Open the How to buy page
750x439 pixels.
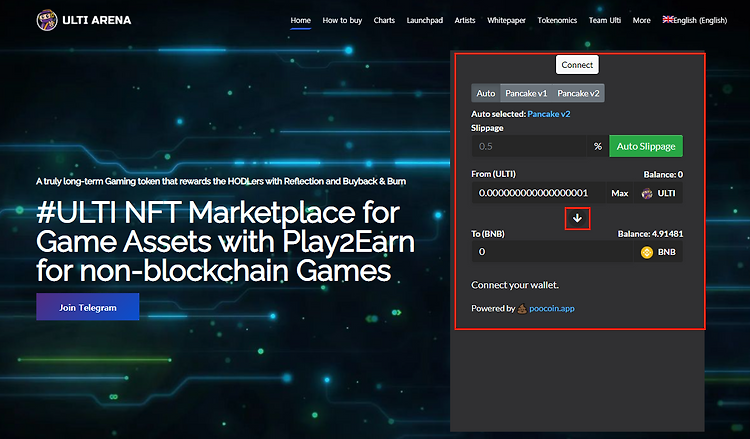(342, 20)
